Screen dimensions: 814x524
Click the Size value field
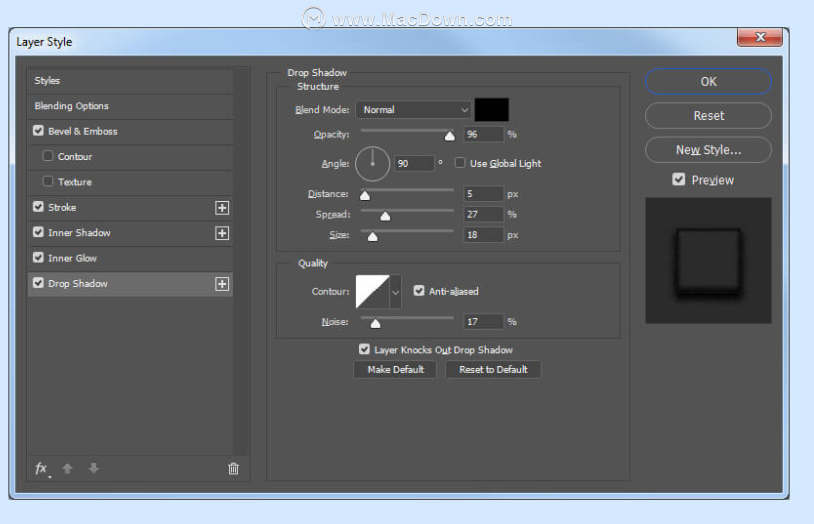pyautogui.click(x=483, y=235)
